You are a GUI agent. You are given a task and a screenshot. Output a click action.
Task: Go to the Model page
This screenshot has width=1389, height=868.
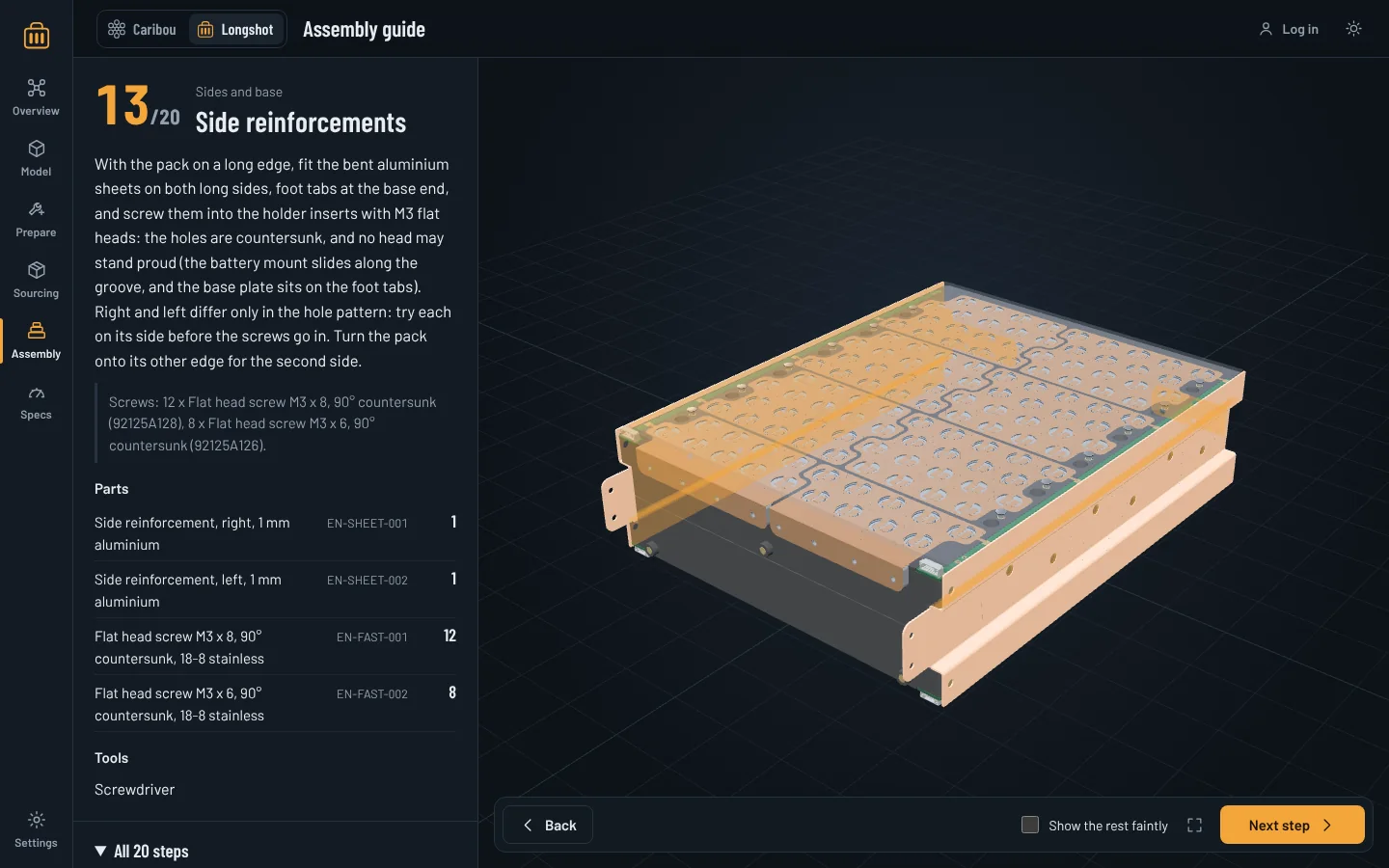(x=36, y=158)
